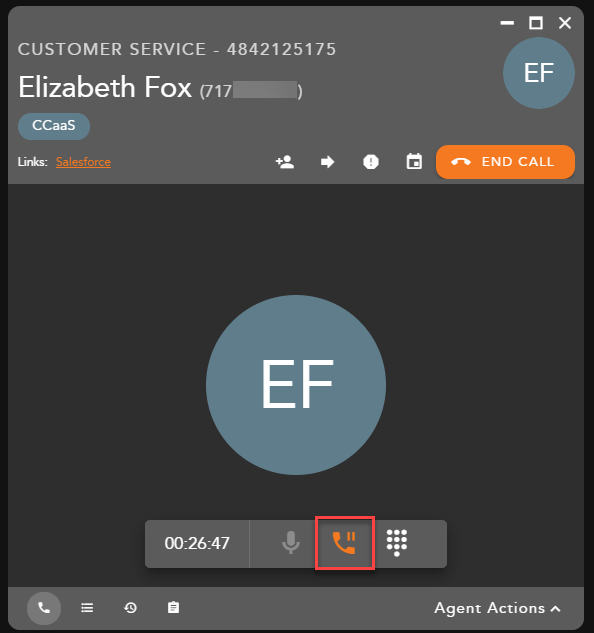Switch to the active phone call tab
The width and height of the screenshot is (594, 633).
[44, 608]
